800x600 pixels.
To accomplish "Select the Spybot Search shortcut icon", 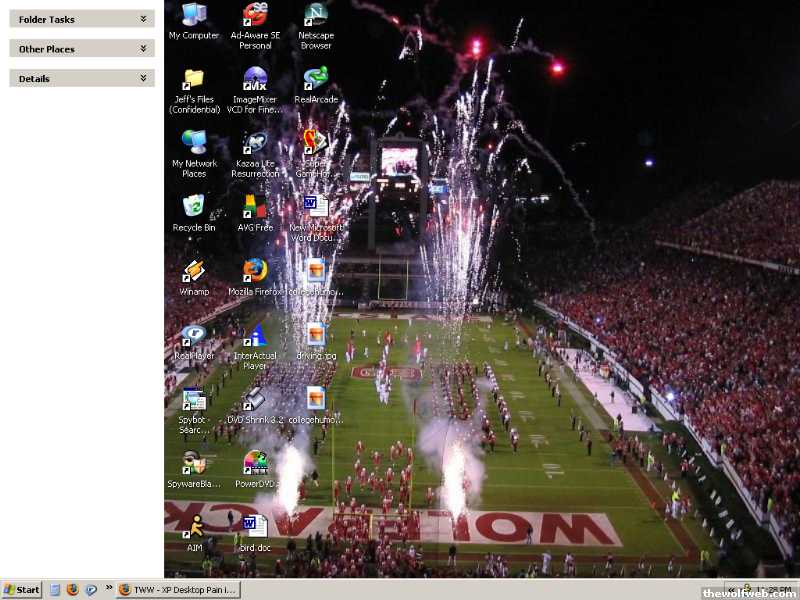I will click(194, 399).
